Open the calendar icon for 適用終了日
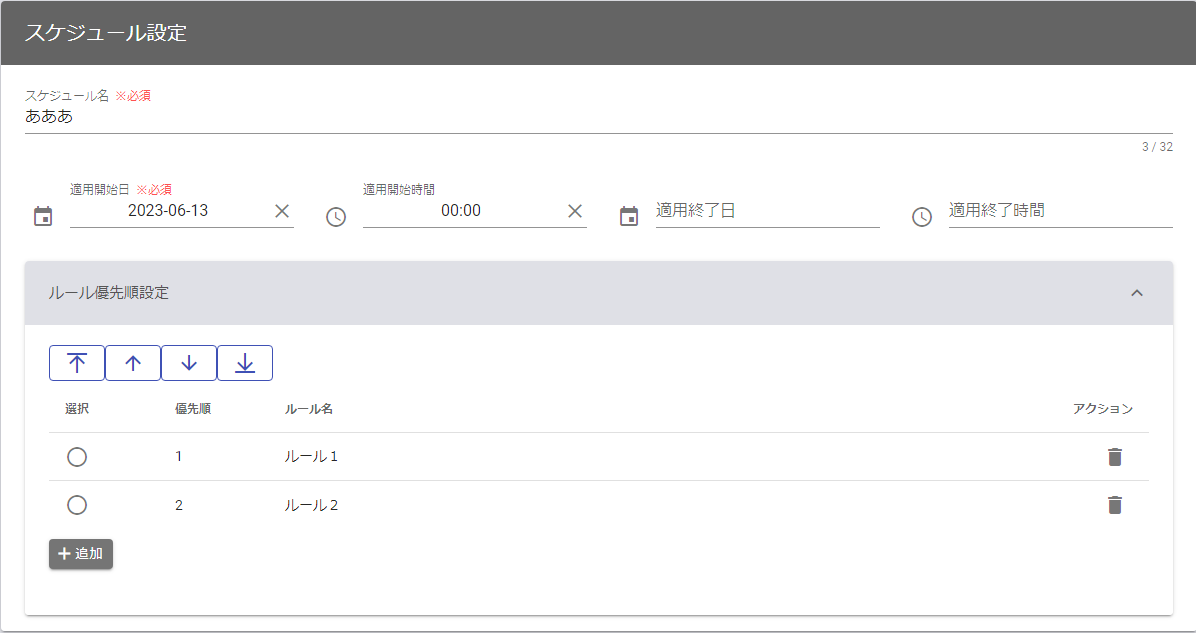This screenshot has width=1196, height=633. click(629, 216)
